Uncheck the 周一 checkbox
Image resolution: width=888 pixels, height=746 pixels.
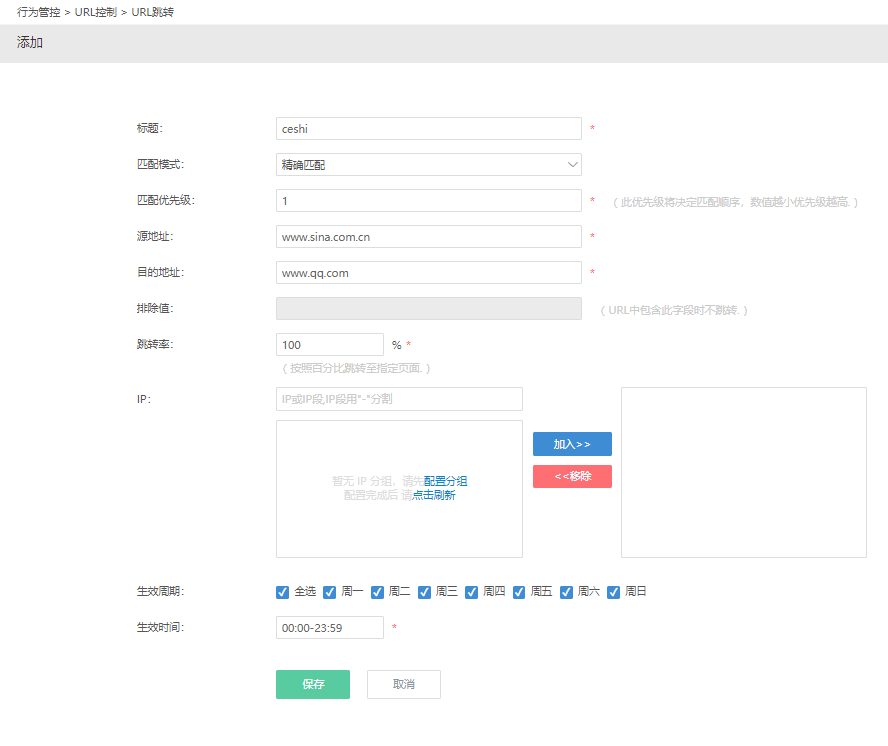(x=330, y=592)
